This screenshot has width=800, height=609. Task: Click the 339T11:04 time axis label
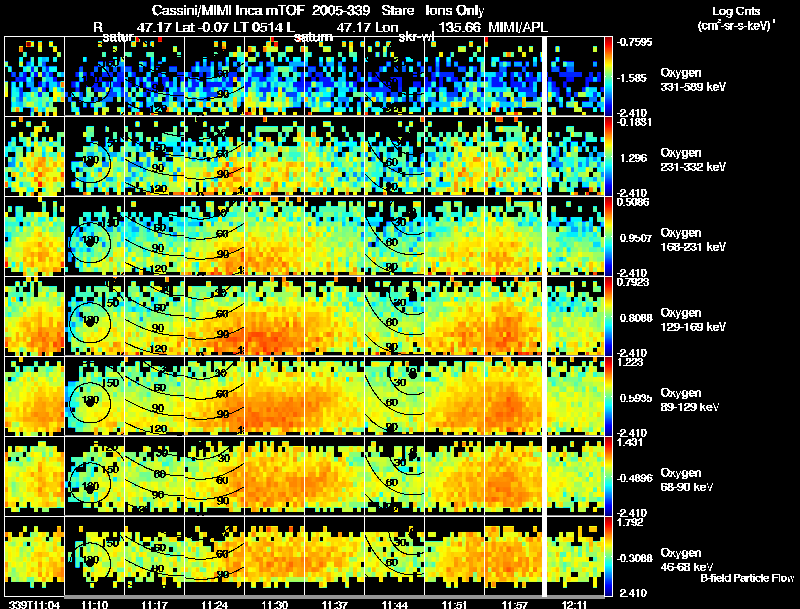[34, 604]
